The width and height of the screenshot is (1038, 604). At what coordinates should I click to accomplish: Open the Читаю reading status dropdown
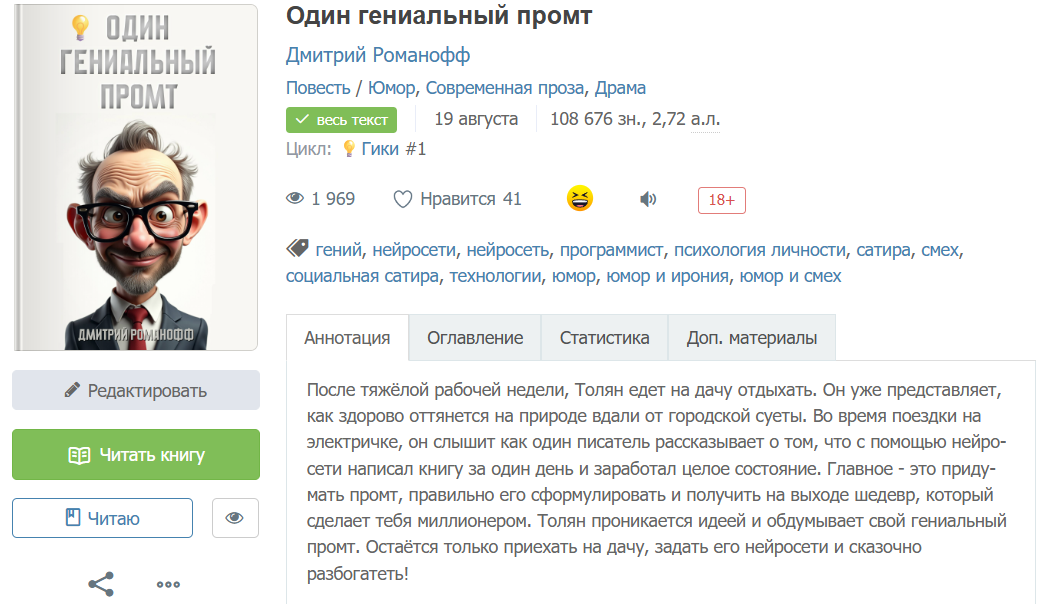click(102, 518)
